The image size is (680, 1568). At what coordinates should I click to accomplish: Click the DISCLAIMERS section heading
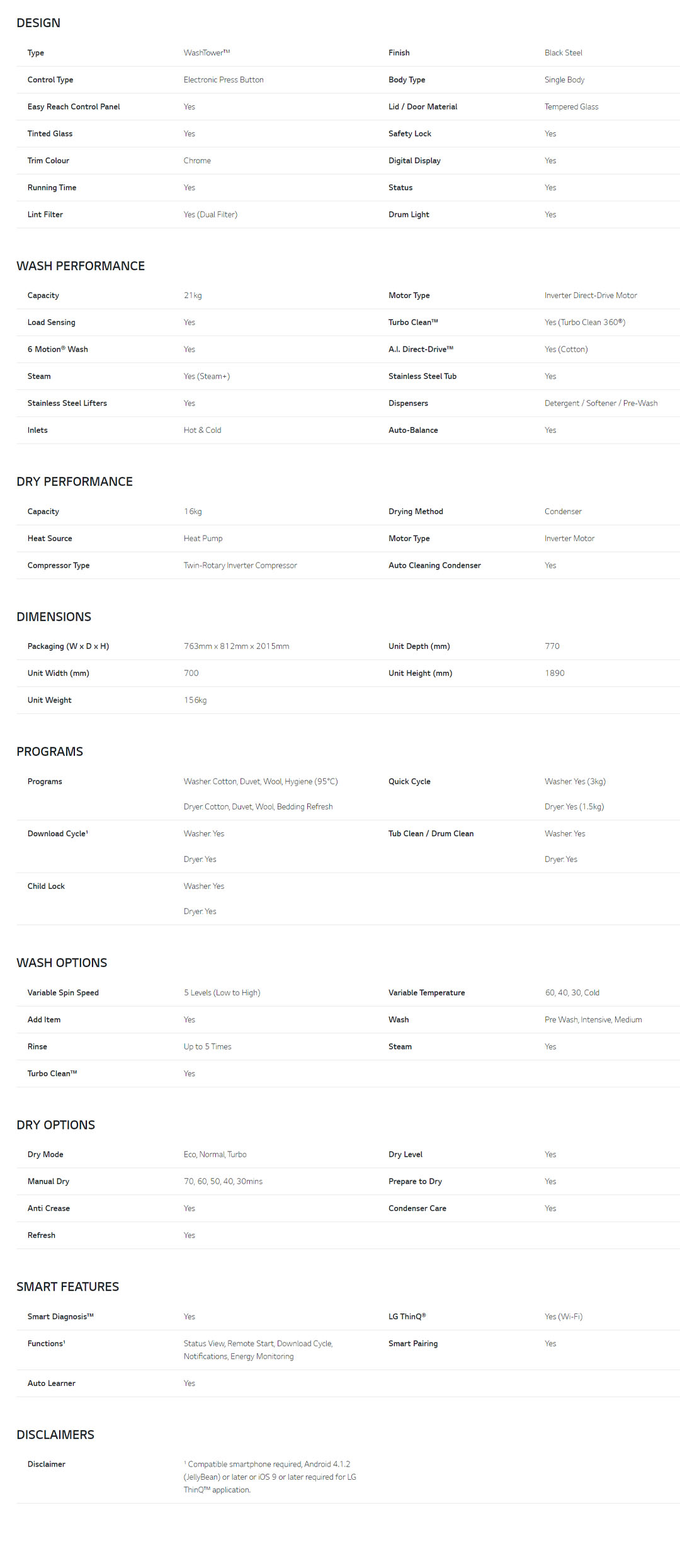pyautogui.click(x=55, y=1434)
